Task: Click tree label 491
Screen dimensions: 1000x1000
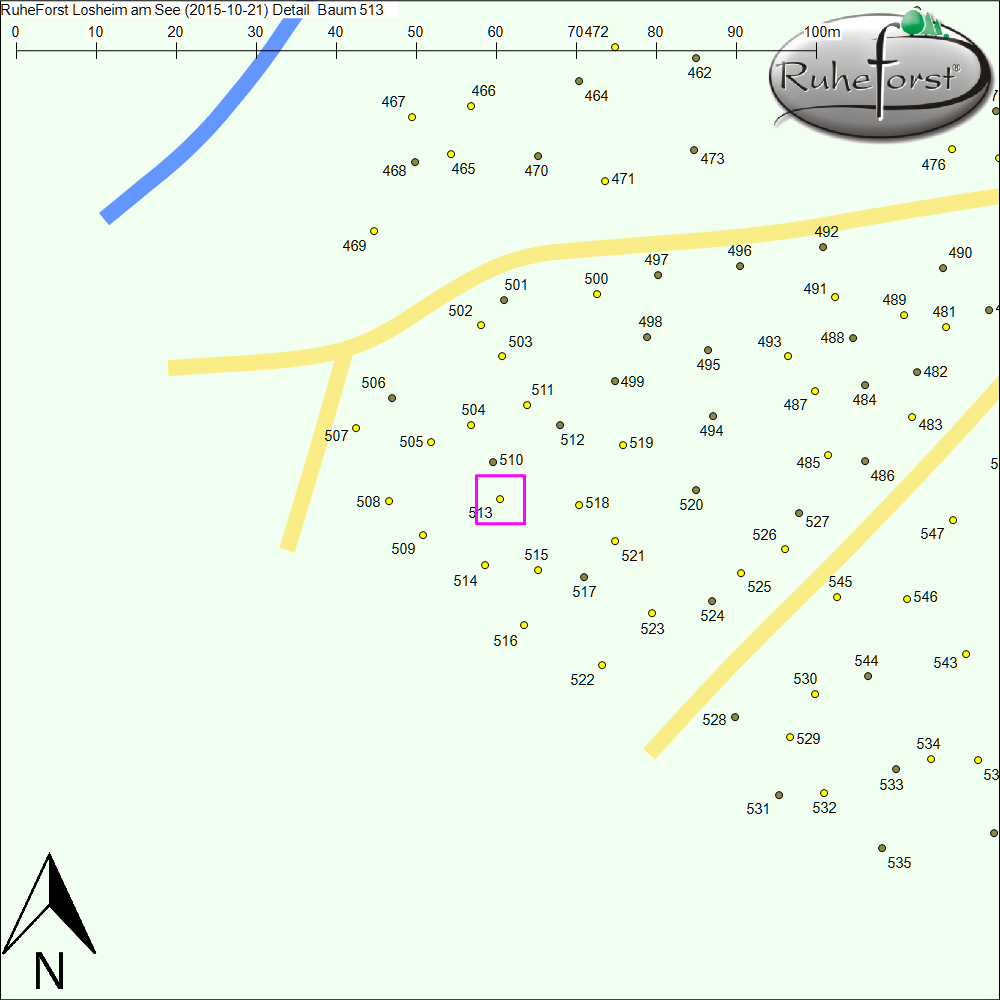Action: point(815,290)
